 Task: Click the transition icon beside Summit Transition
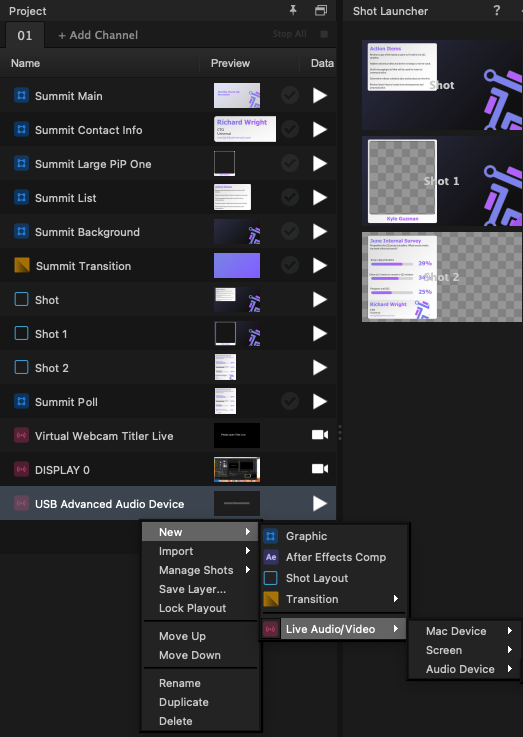click(22, 266)
